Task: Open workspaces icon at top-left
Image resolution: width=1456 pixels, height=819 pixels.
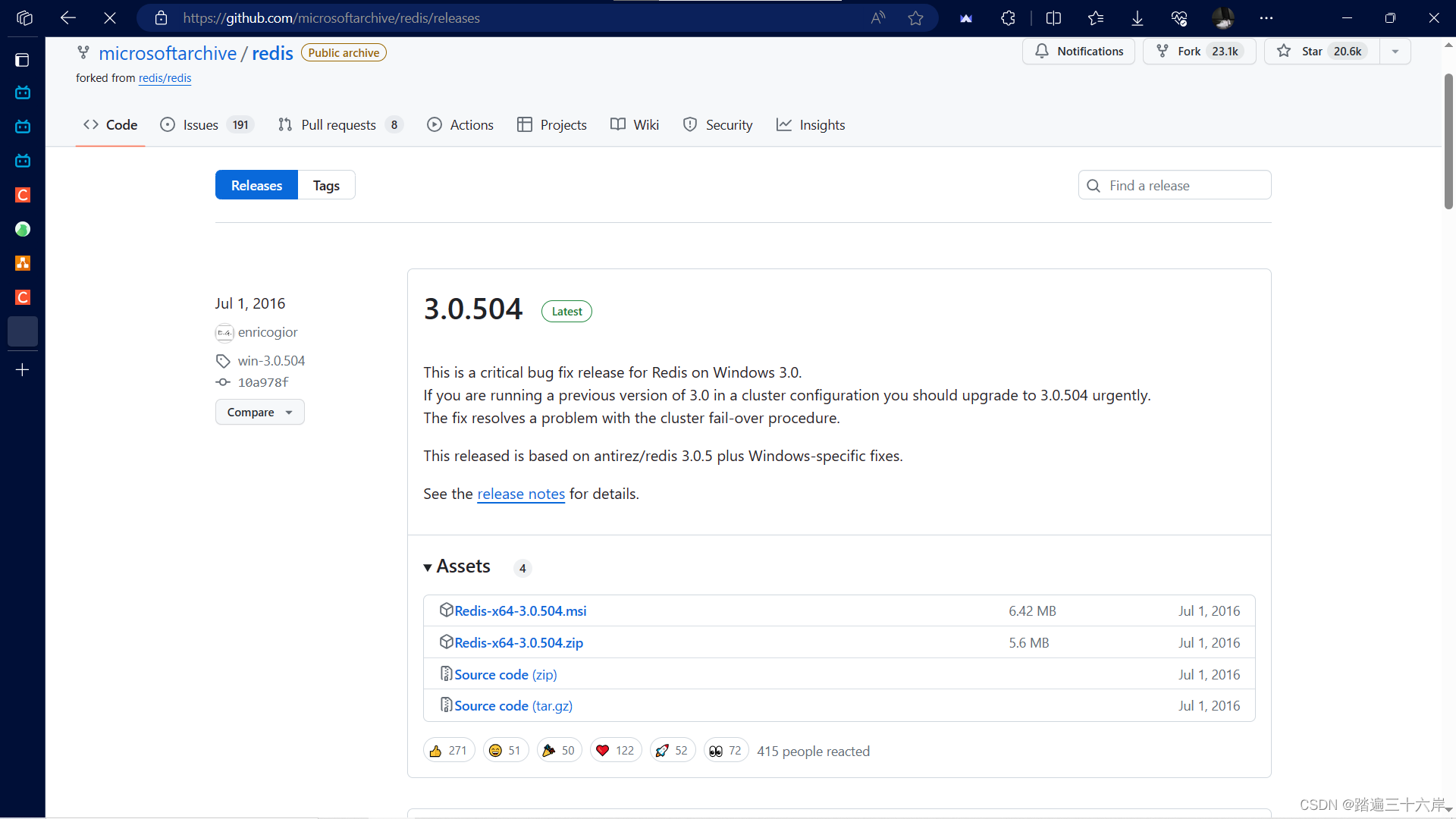Action: (24, 17)
